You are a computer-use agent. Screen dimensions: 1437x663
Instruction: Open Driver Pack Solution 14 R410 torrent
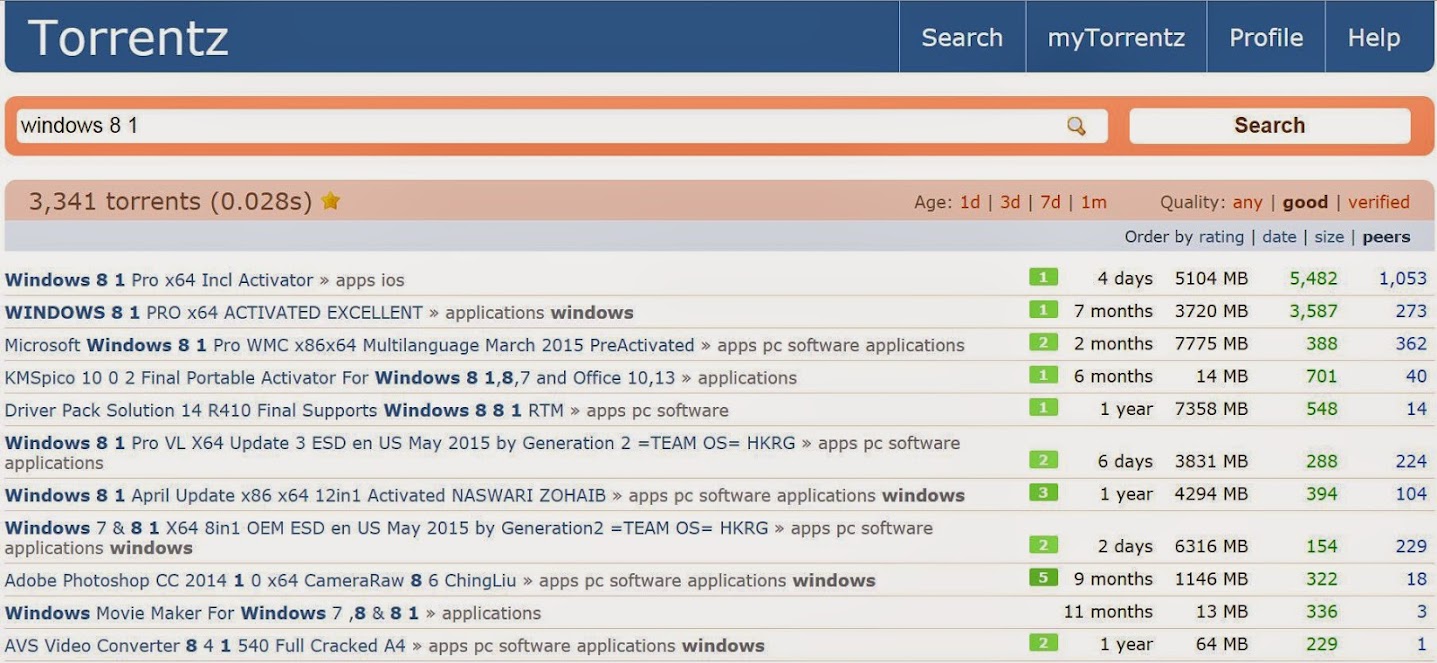(x=284, y=410)
